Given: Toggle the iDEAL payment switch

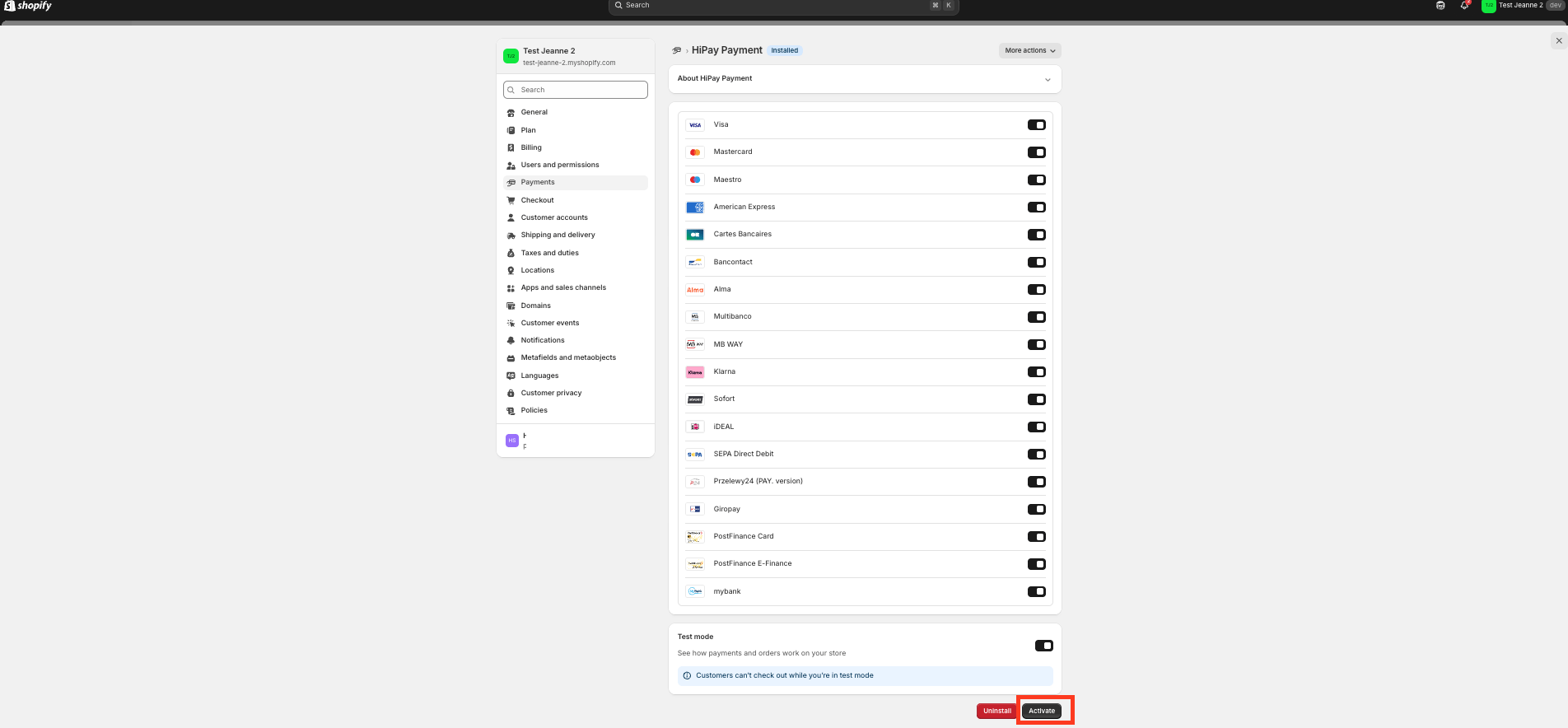Looking at the screenshot, I should 1036,427.
